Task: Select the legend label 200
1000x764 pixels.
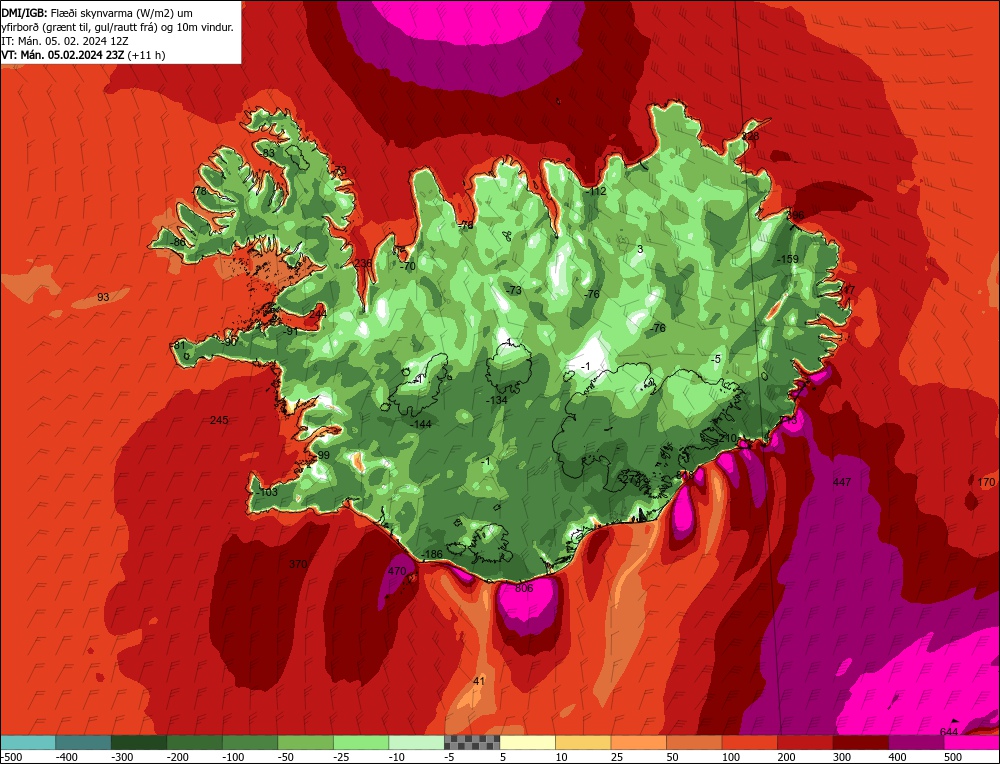Action: pos(786,757)
